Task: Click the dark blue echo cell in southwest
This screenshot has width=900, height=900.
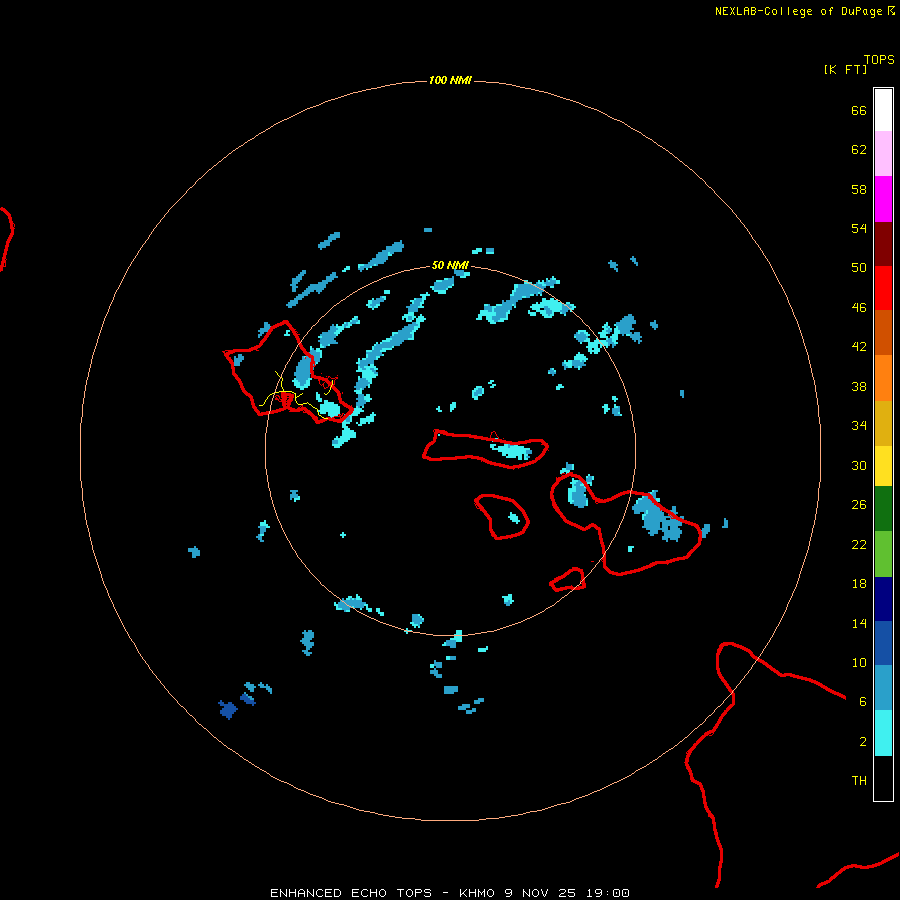Action: [228, 709]
